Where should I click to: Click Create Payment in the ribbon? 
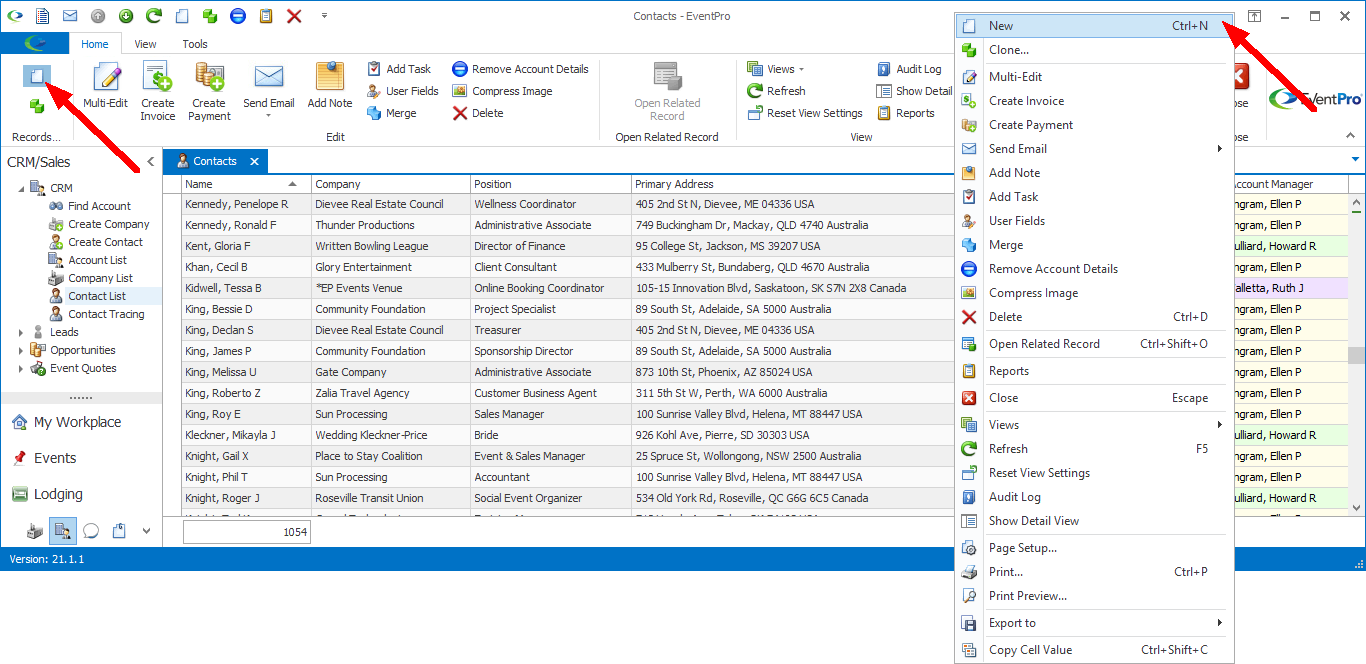coord(209,91)
